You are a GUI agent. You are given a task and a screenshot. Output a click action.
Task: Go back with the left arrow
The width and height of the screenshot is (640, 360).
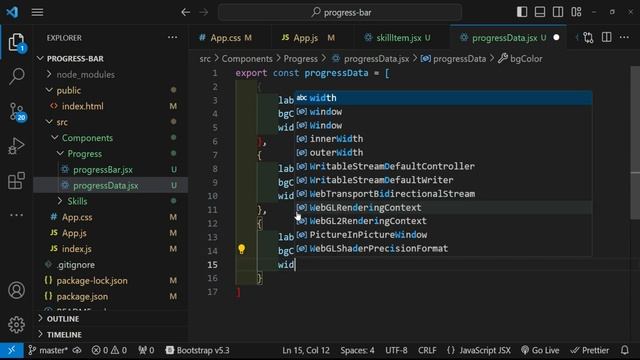tap(186, 12)
